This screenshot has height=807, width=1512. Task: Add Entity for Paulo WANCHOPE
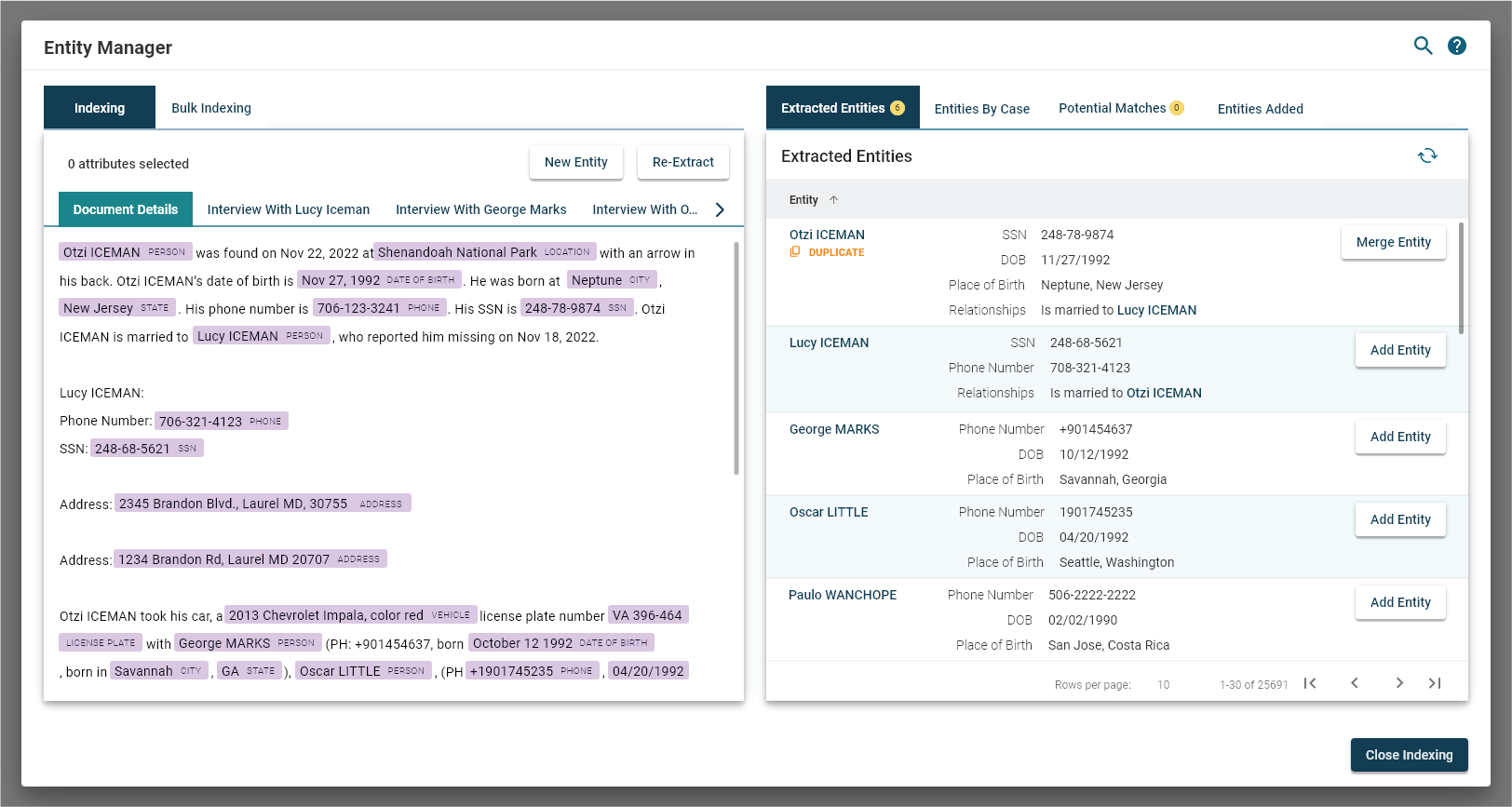(1400, 602)
